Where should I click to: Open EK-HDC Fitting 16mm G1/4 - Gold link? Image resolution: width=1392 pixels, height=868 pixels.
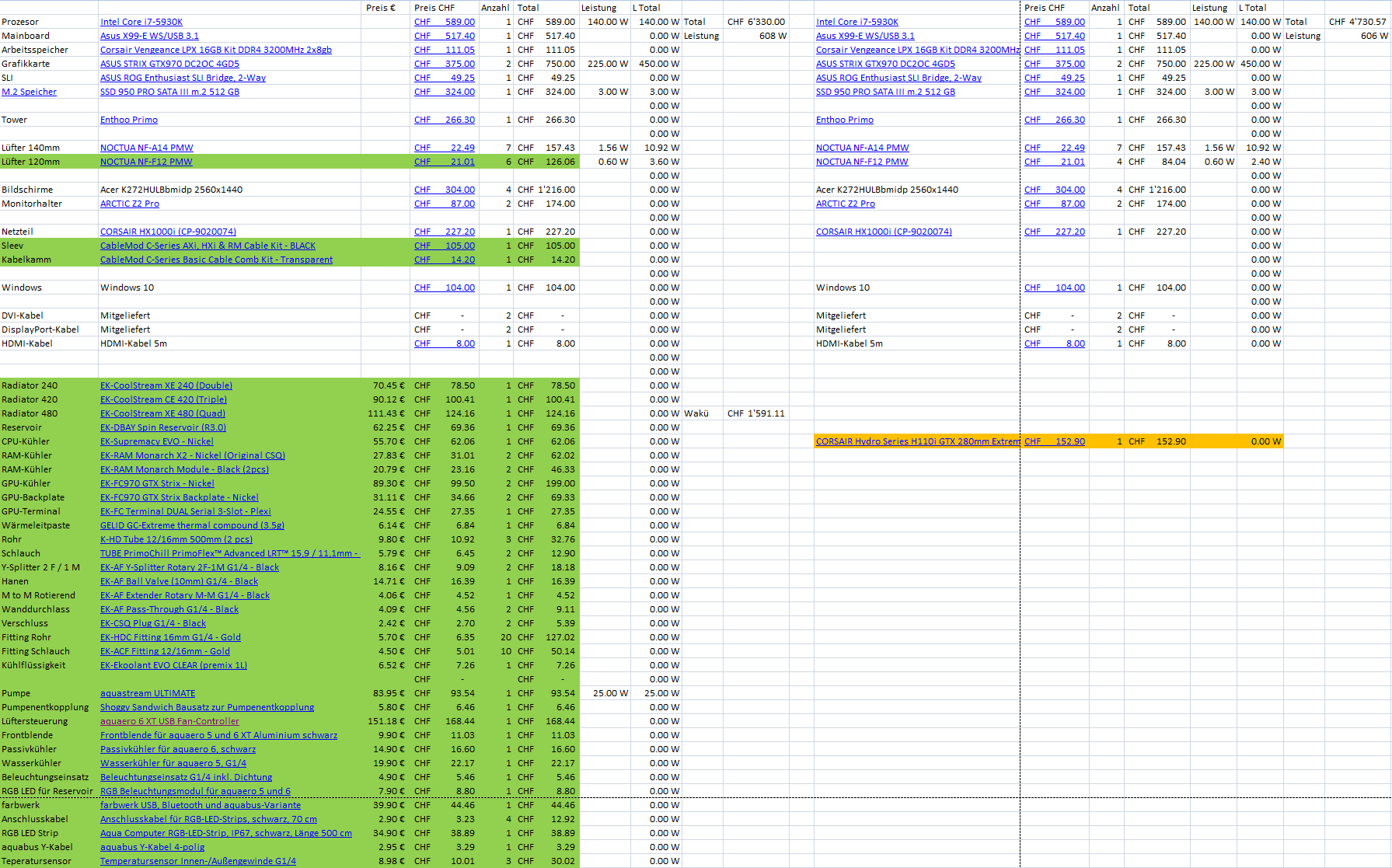pyautogui.click(x=170, y=637)
